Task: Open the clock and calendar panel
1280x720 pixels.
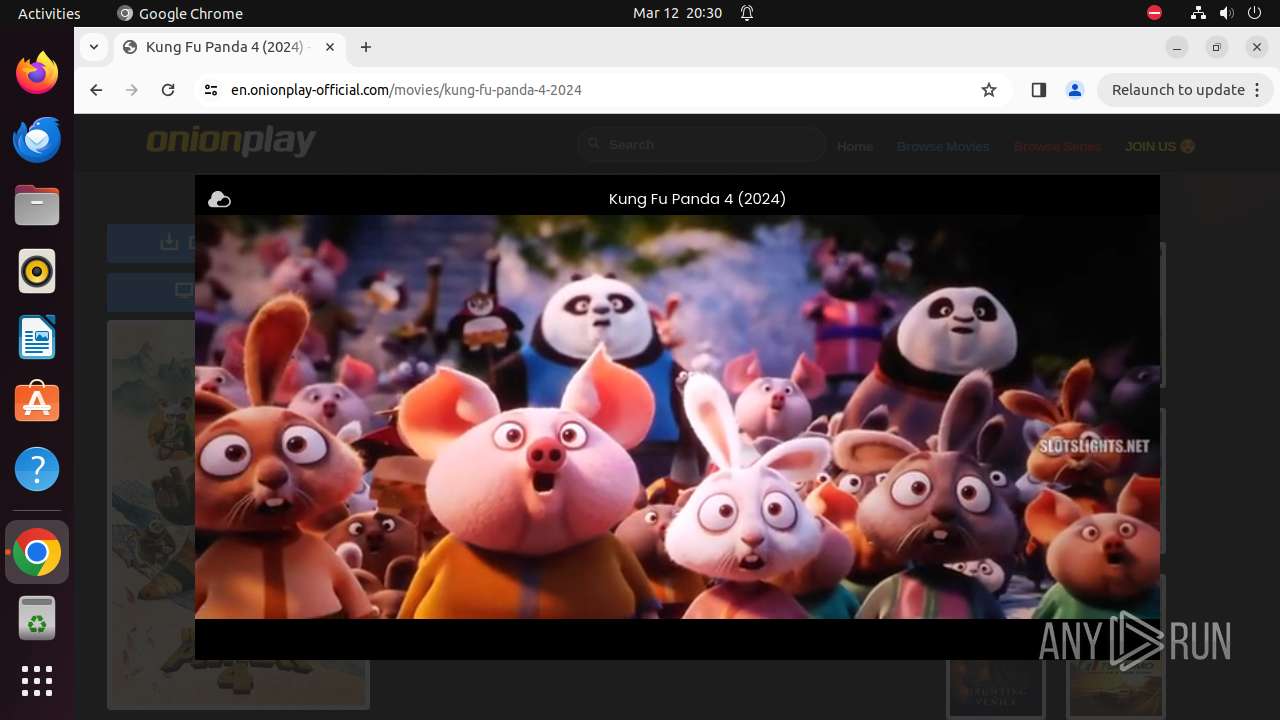Action: [677, 13]
